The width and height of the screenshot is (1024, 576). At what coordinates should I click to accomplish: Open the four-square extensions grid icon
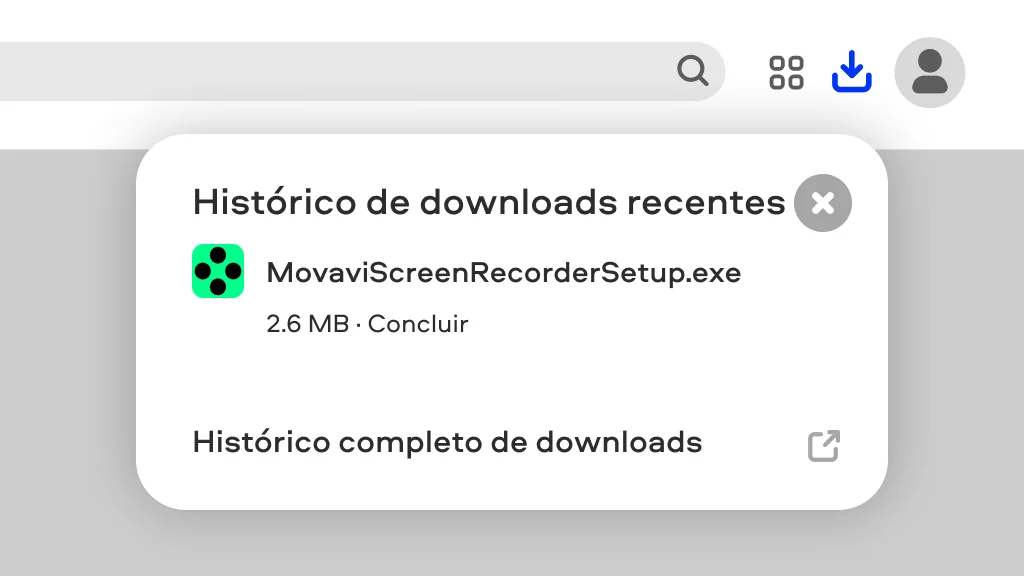pyautogui.click(x=786, y=72)
